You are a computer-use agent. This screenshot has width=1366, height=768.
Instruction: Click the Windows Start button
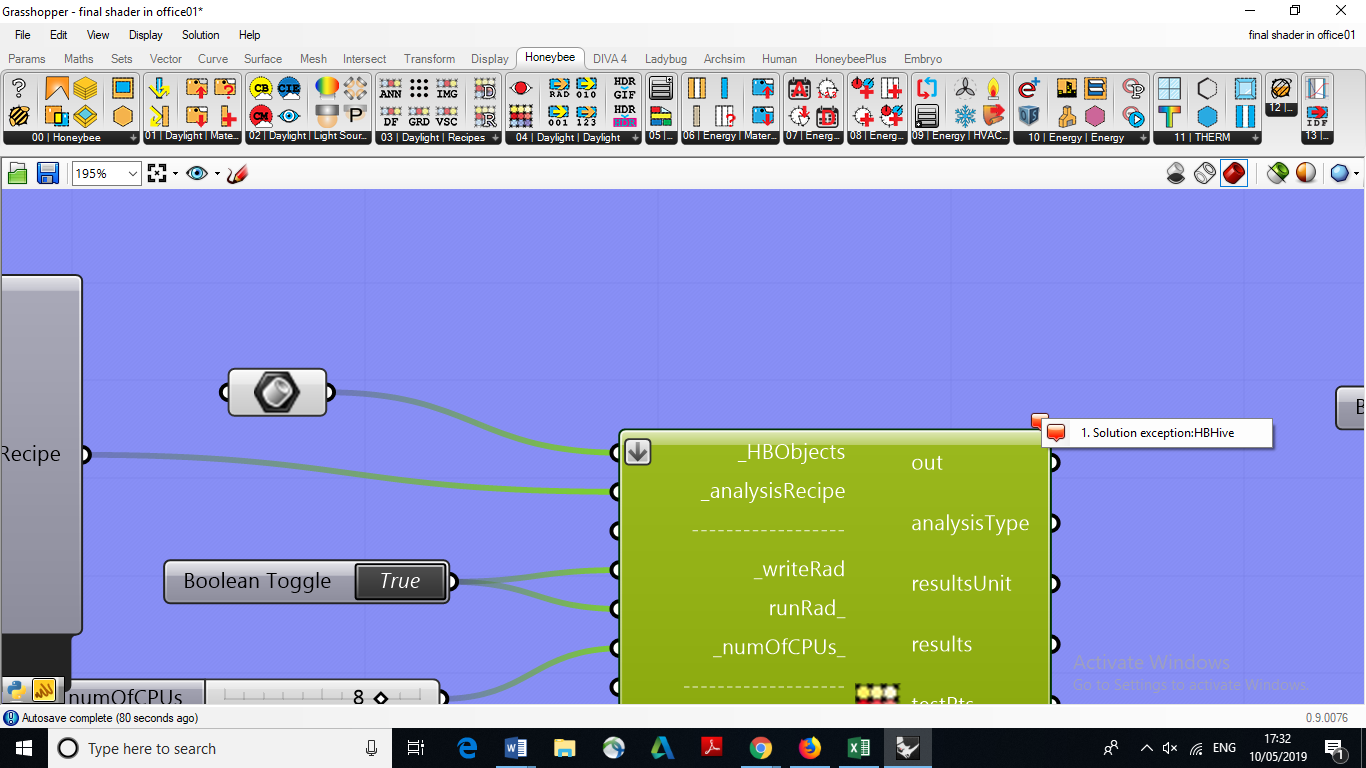click(23, 748)
